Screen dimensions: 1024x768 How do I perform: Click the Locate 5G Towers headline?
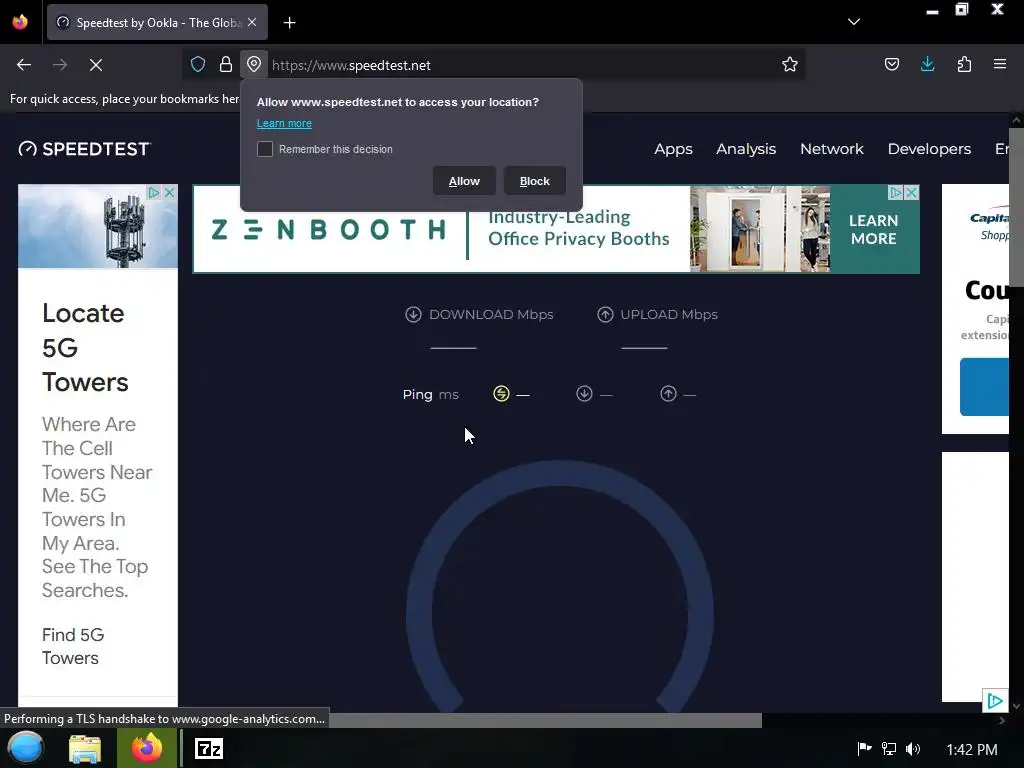coord(85,347)
